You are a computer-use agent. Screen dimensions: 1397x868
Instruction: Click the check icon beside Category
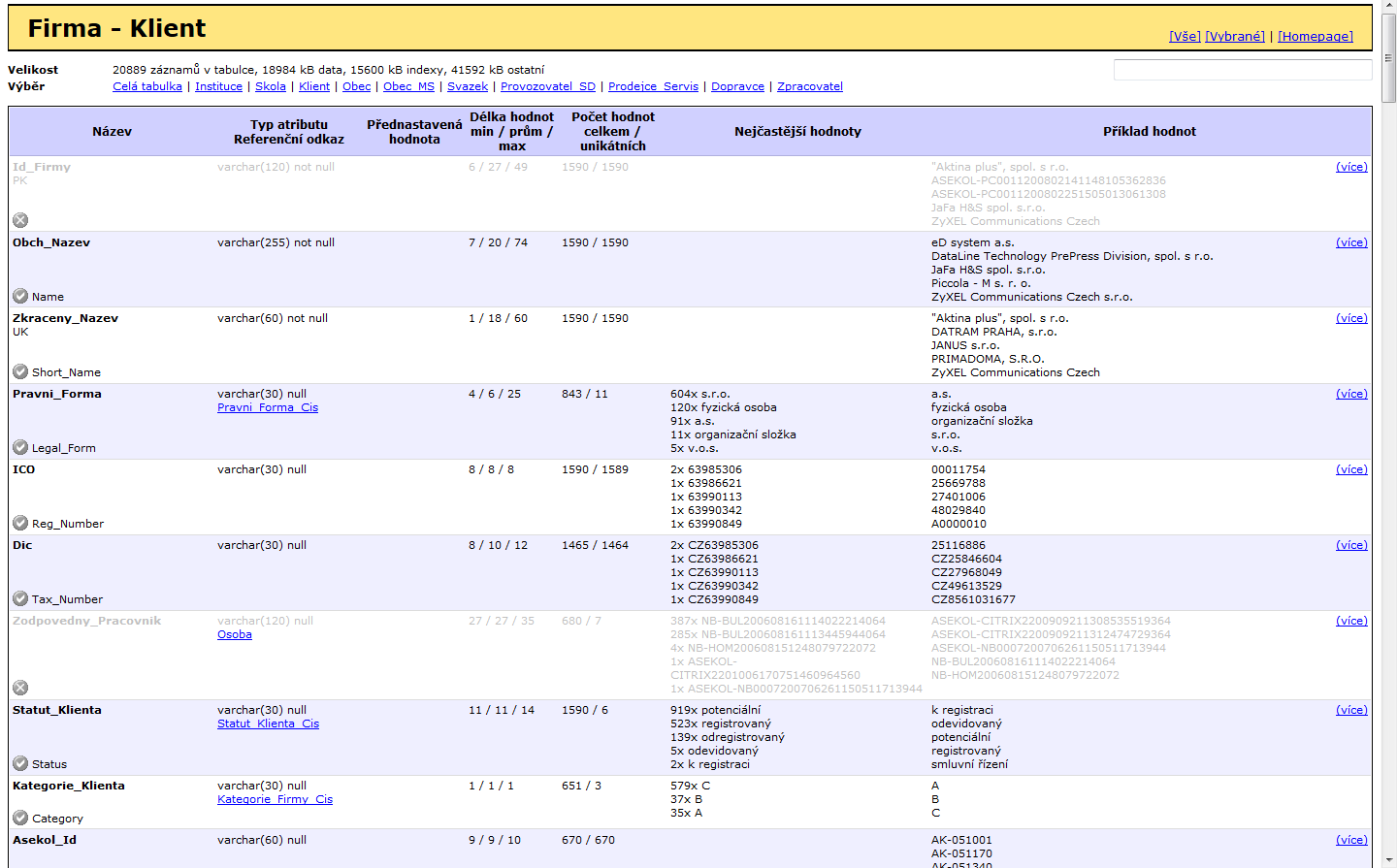click(x=20, y=818)
